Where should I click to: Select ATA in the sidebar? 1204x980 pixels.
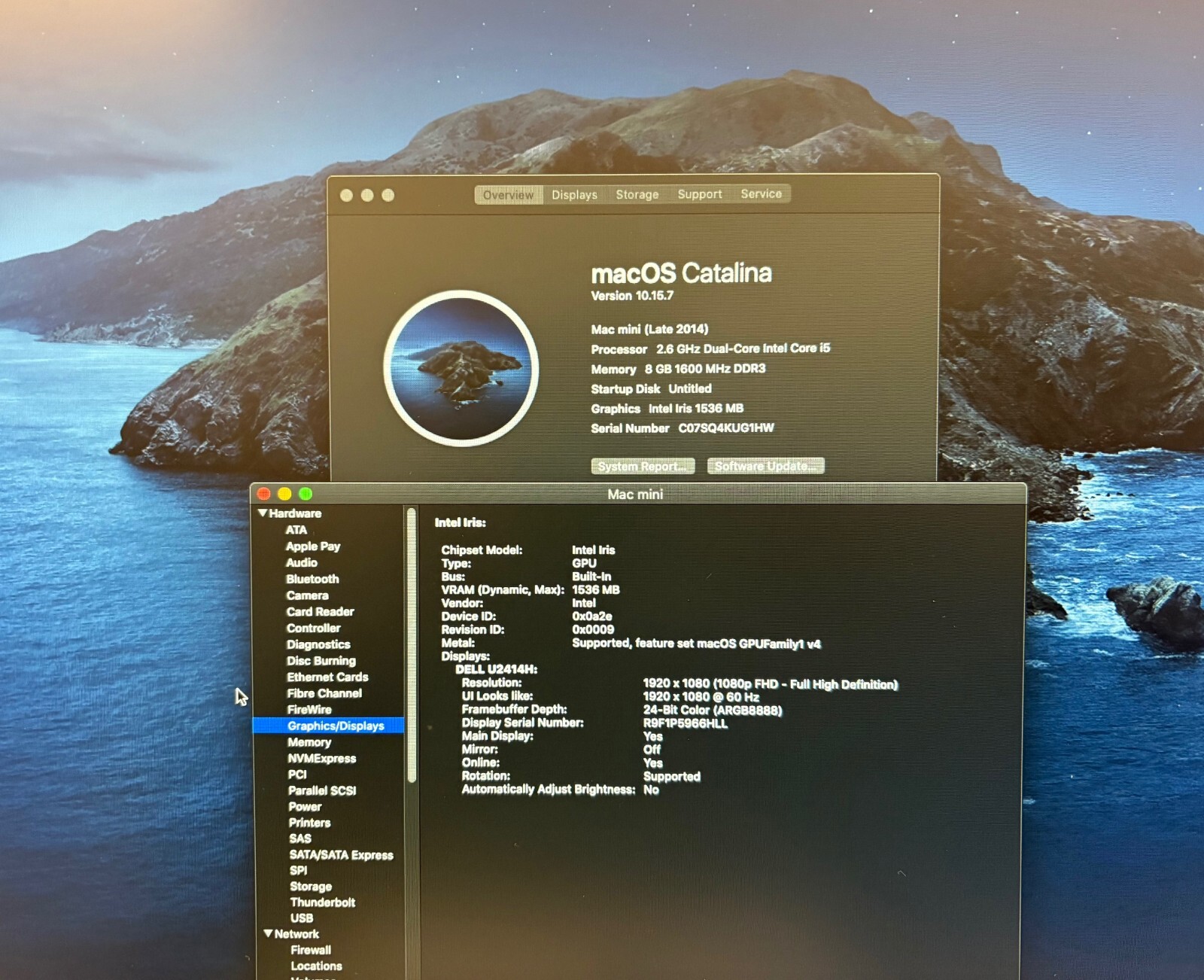296,530
